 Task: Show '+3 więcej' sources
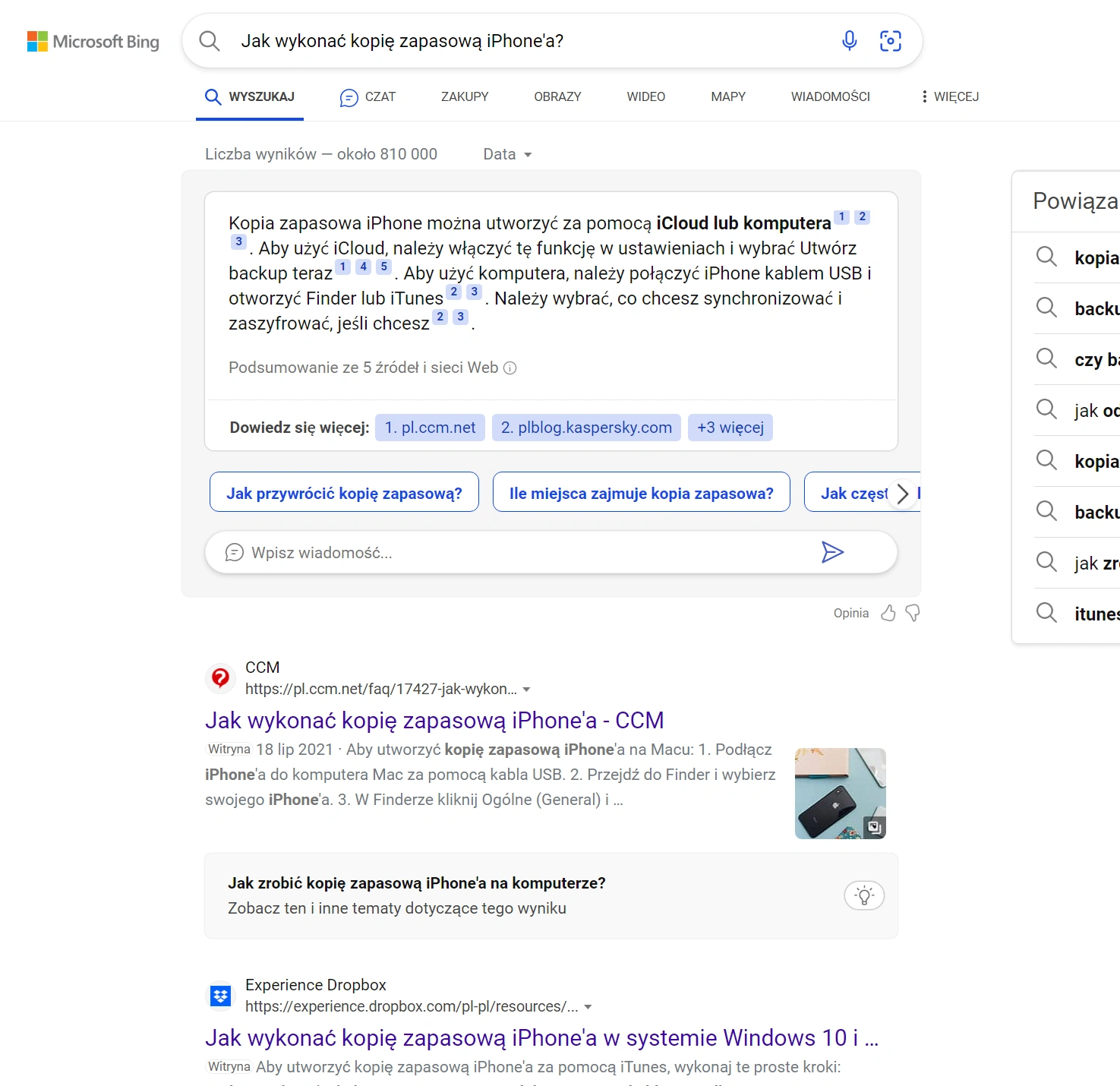point(730,428)
